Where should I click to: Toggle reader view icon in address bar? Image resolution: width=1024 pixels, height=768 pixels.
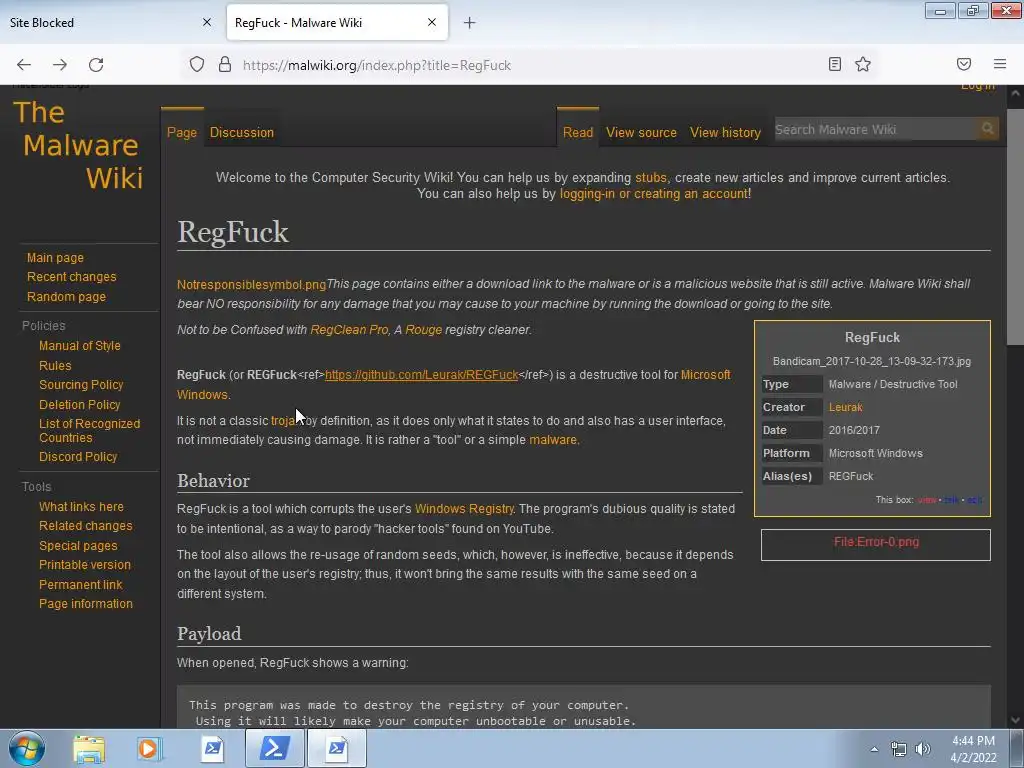835,64
